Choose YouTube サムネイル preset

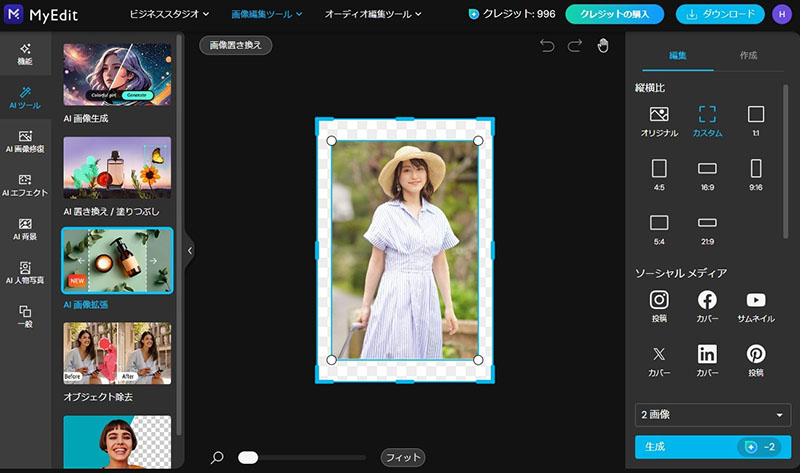(x=756, y=306)
